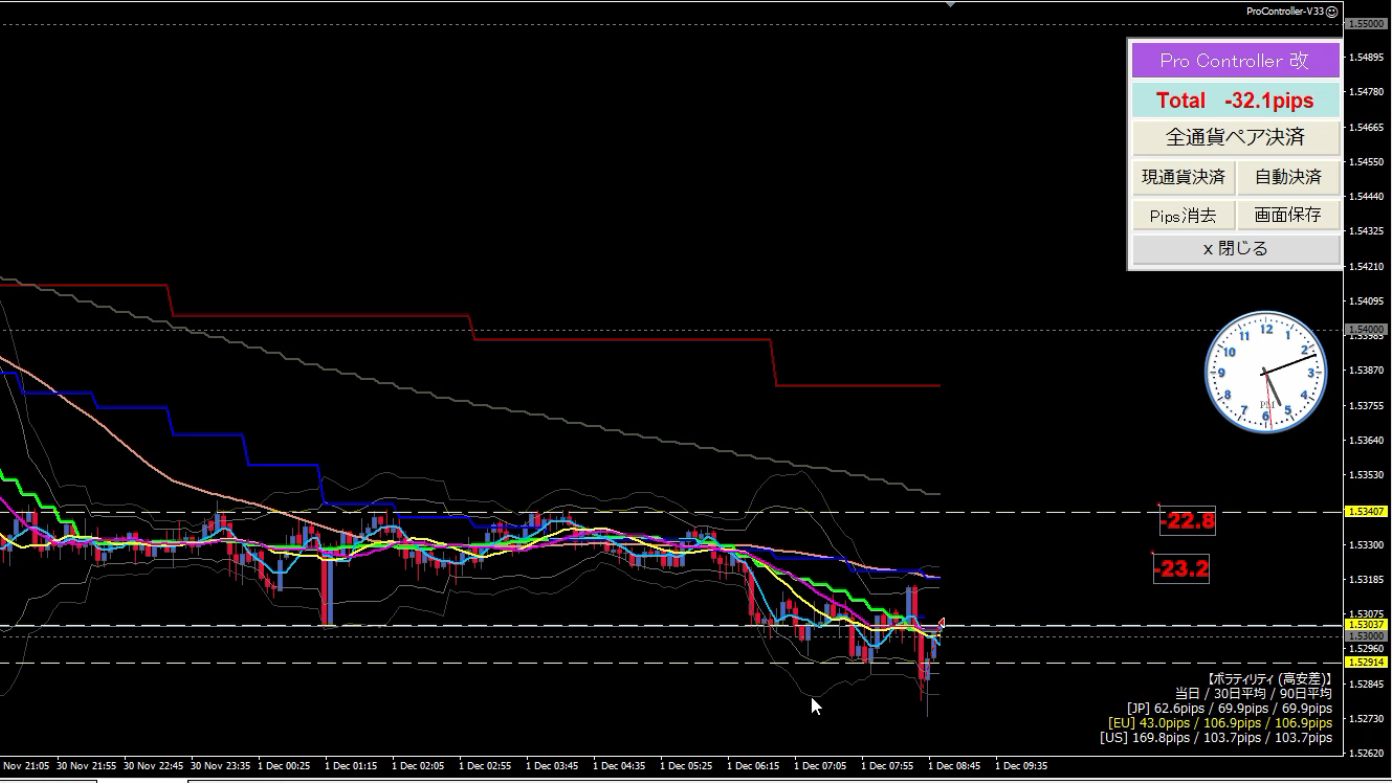The image size is (1392, 783).
Task: Click the 30 Nov 21:55 time label
Action: point(88,766)
